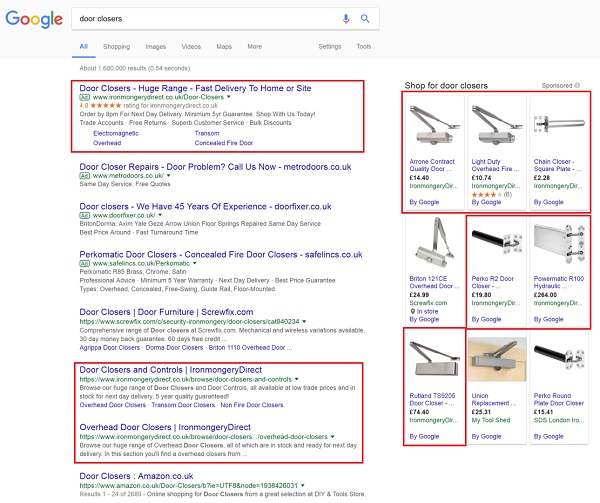Open the More search menu
The height and width of the screenshot is (503, 600).
point(254,46)
